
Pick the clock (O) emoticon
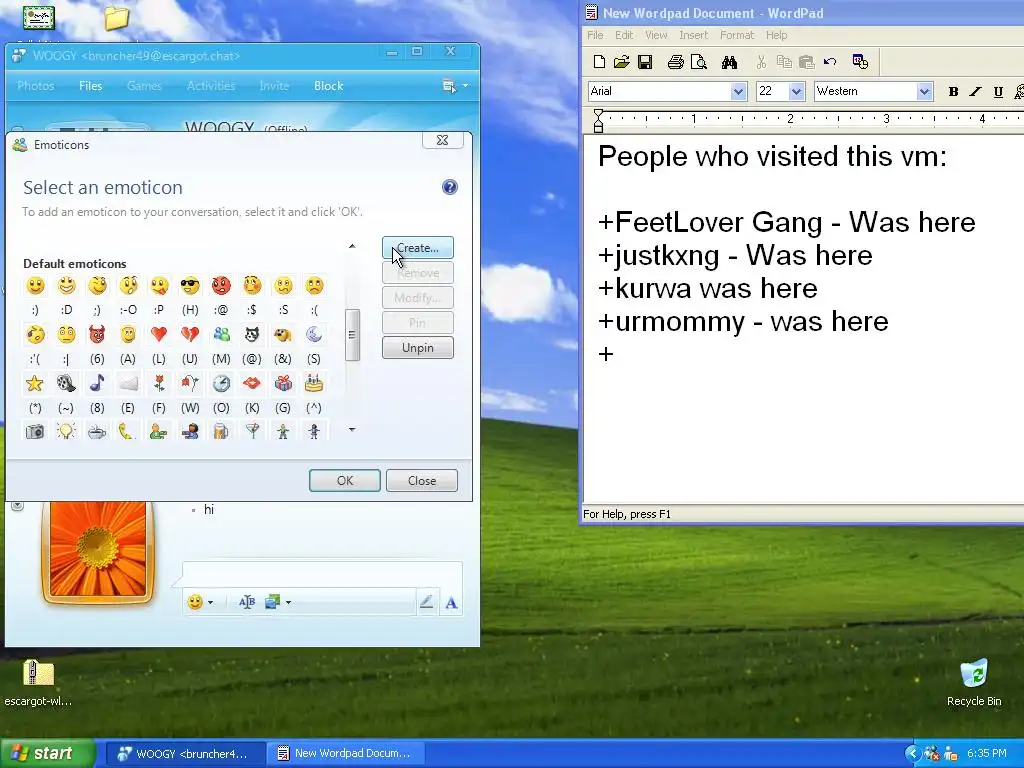221,383
